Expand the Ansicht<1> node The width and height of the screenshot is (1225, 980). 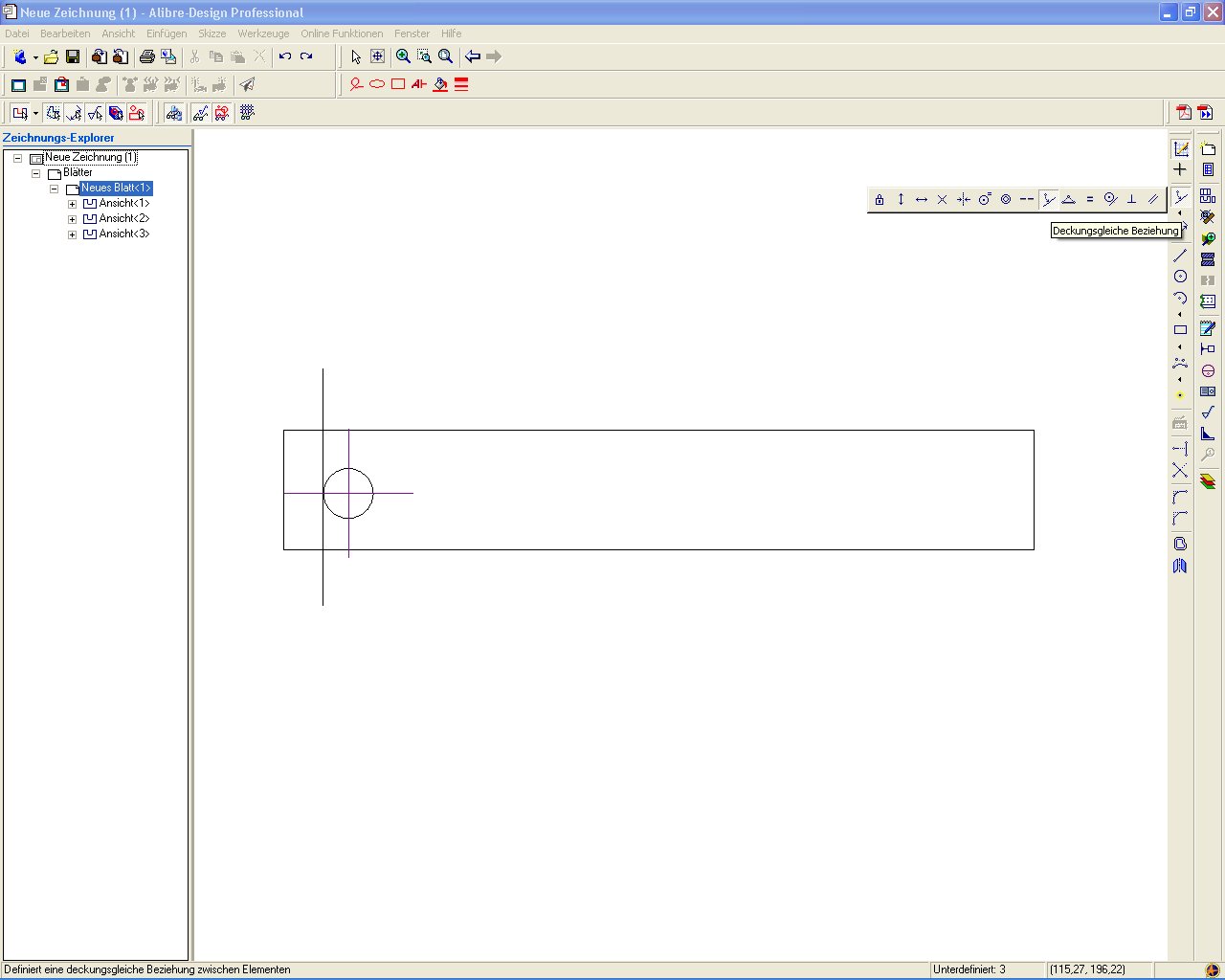click(72, 204)
